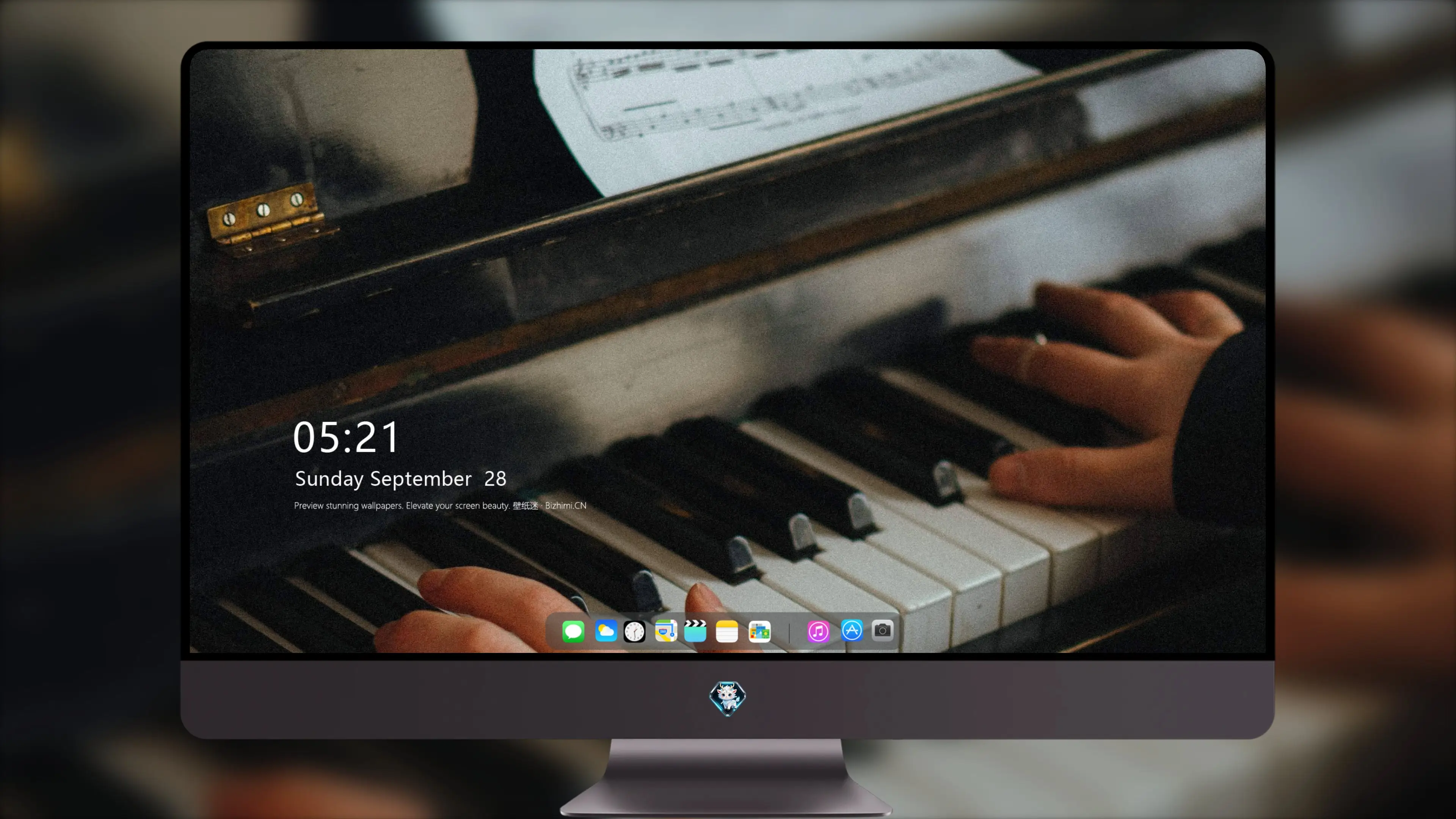The width and height of the screenshot is (1456, 819).
Task: Open the Notes app icon
Action: (x=727, y=631)
